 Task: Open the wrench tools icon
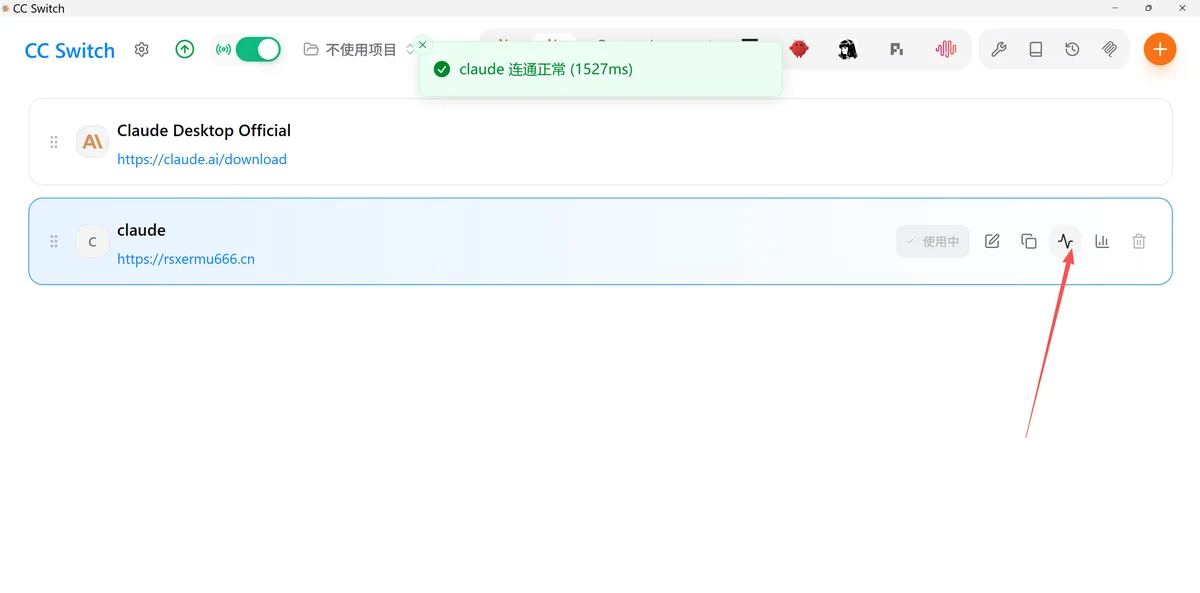999,49
